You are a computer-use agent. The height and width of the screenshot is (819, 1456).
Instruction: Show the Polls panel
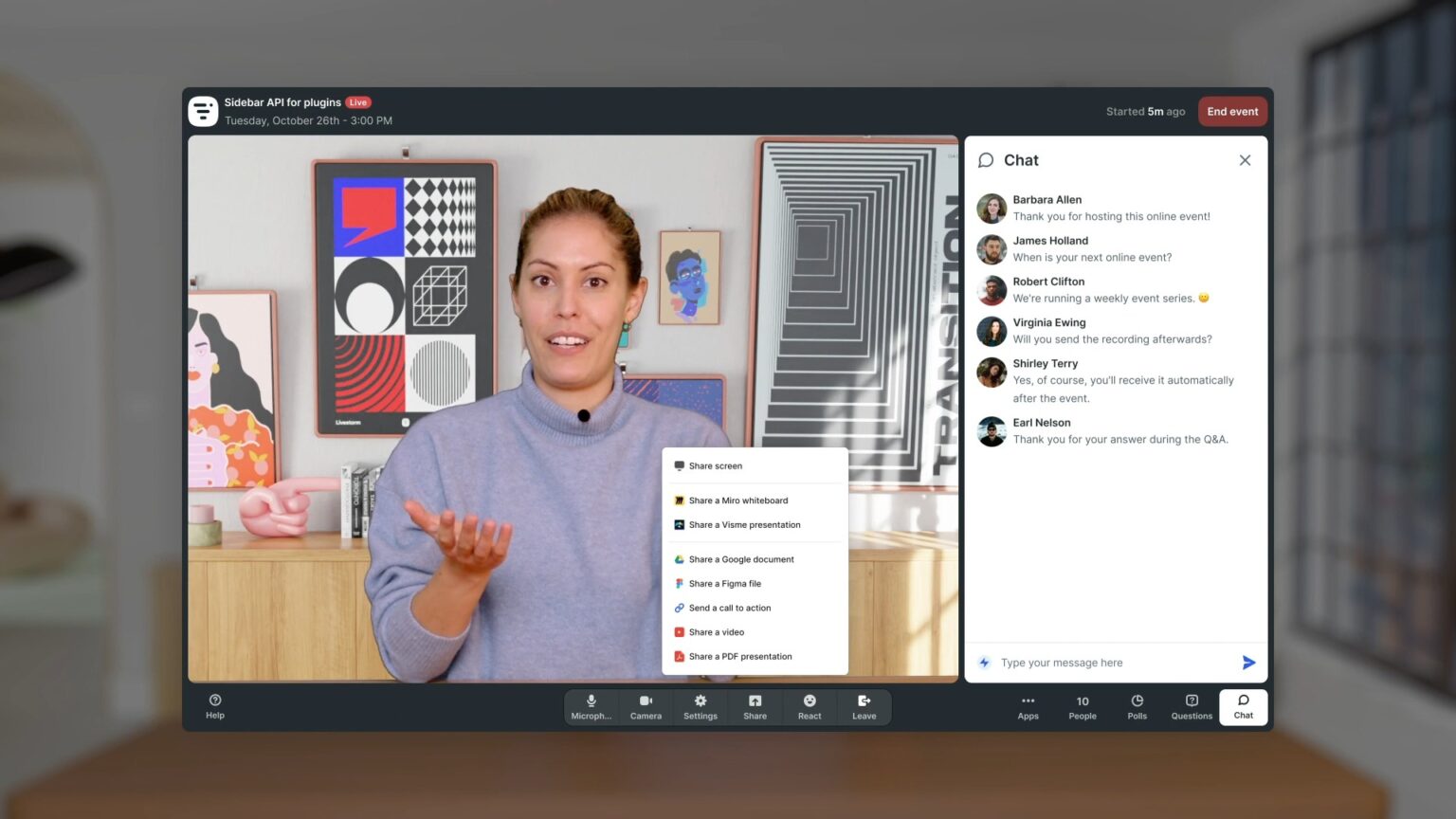(1137, 707)
